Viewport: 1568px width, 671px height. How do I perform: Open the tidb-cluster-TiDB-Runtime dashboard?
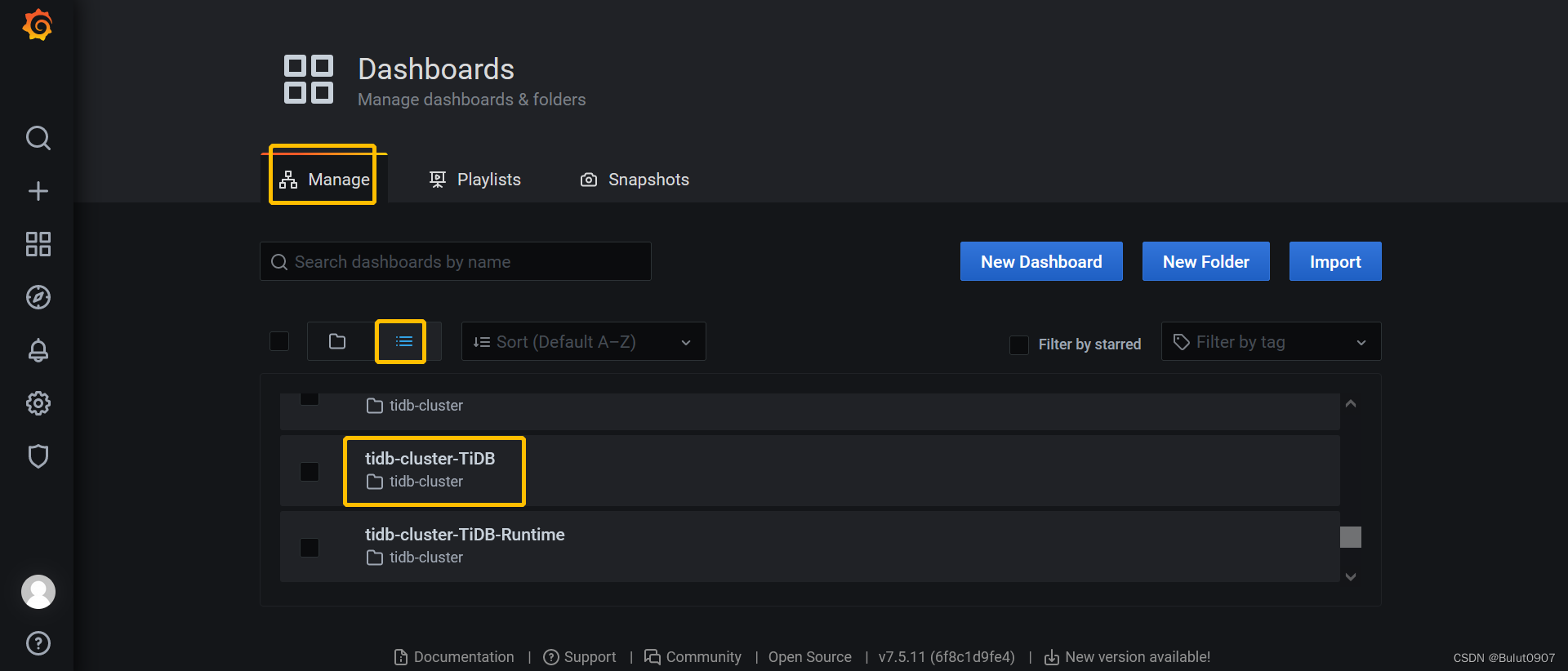[x=465, y=535]
